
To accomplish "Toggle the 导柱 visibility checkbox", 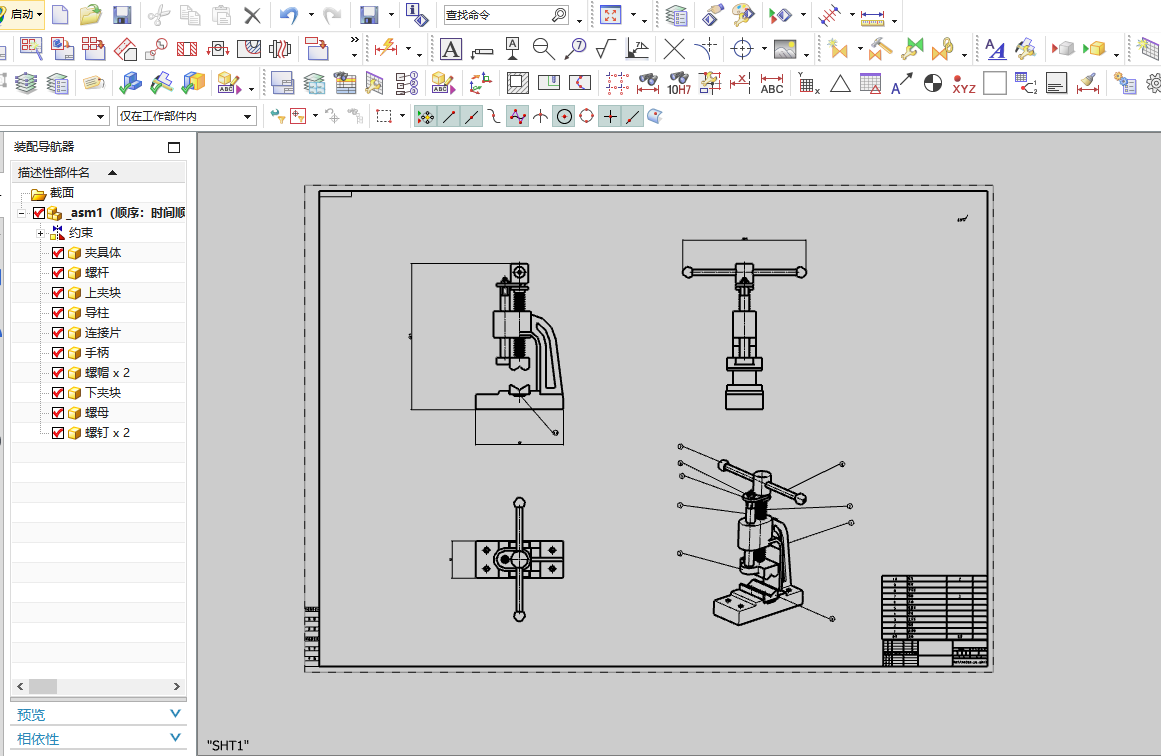I will pyautogui.click(x=58, y=312).
